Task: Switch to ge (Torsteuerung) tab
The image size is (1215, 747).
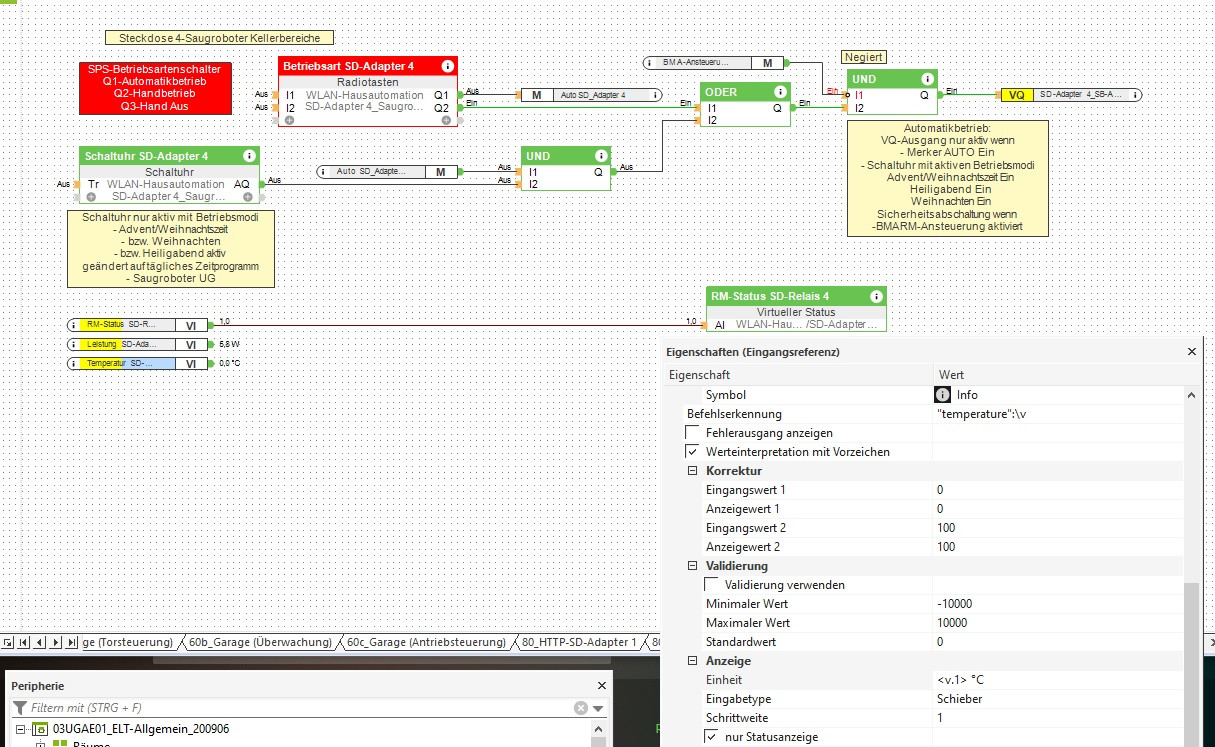Action: coord(128,642)
